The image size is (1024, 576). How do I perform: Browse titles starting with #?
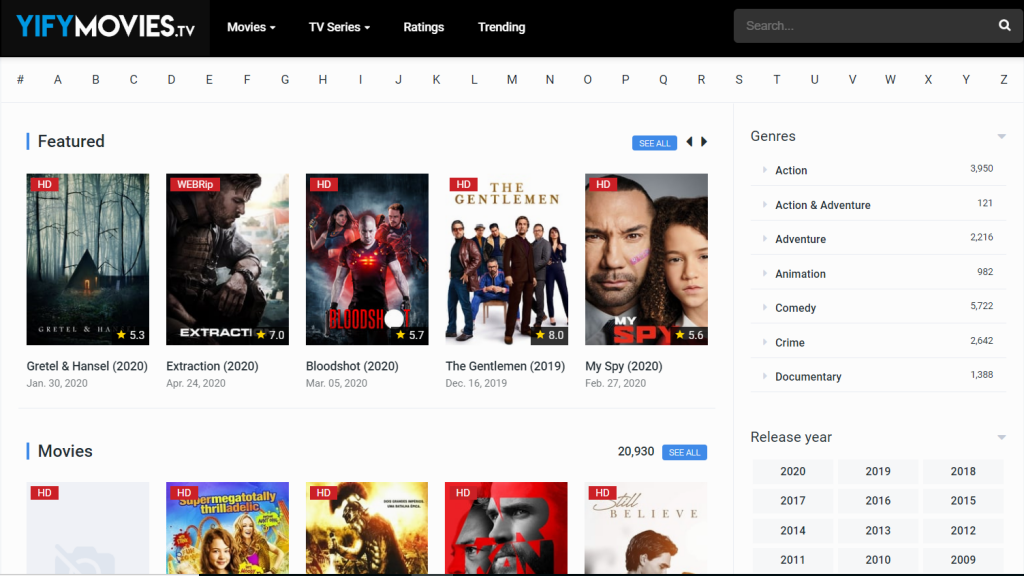(x=20, y=80)
